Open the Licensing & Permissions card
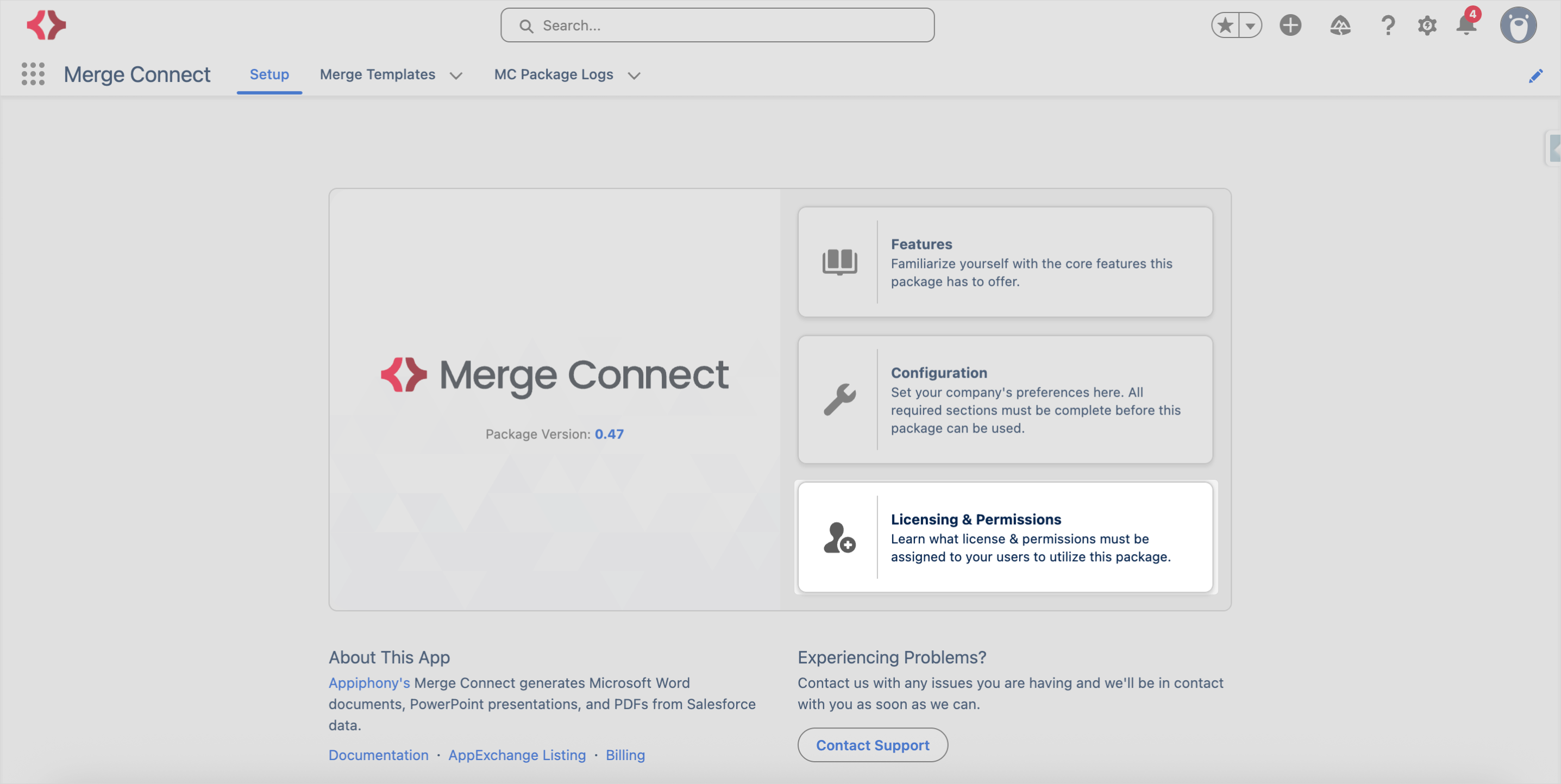This screenshot has height=784, width=1561. (1005, 537)
